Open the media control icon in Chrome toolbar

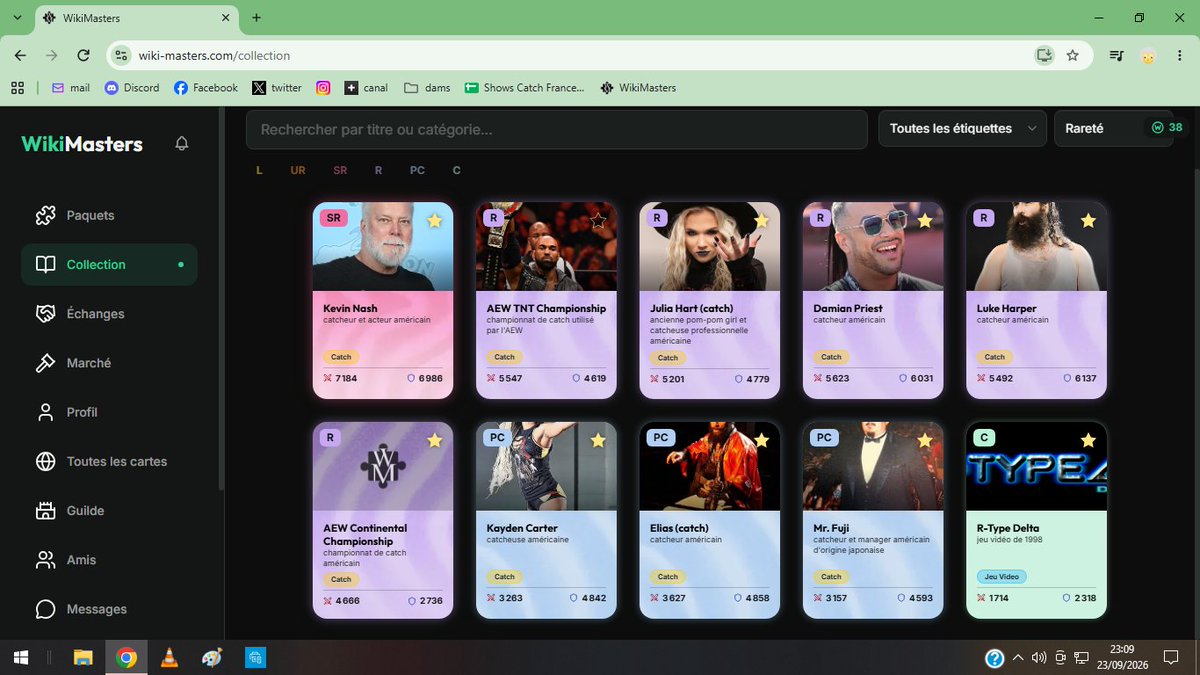pos(1116,56)
